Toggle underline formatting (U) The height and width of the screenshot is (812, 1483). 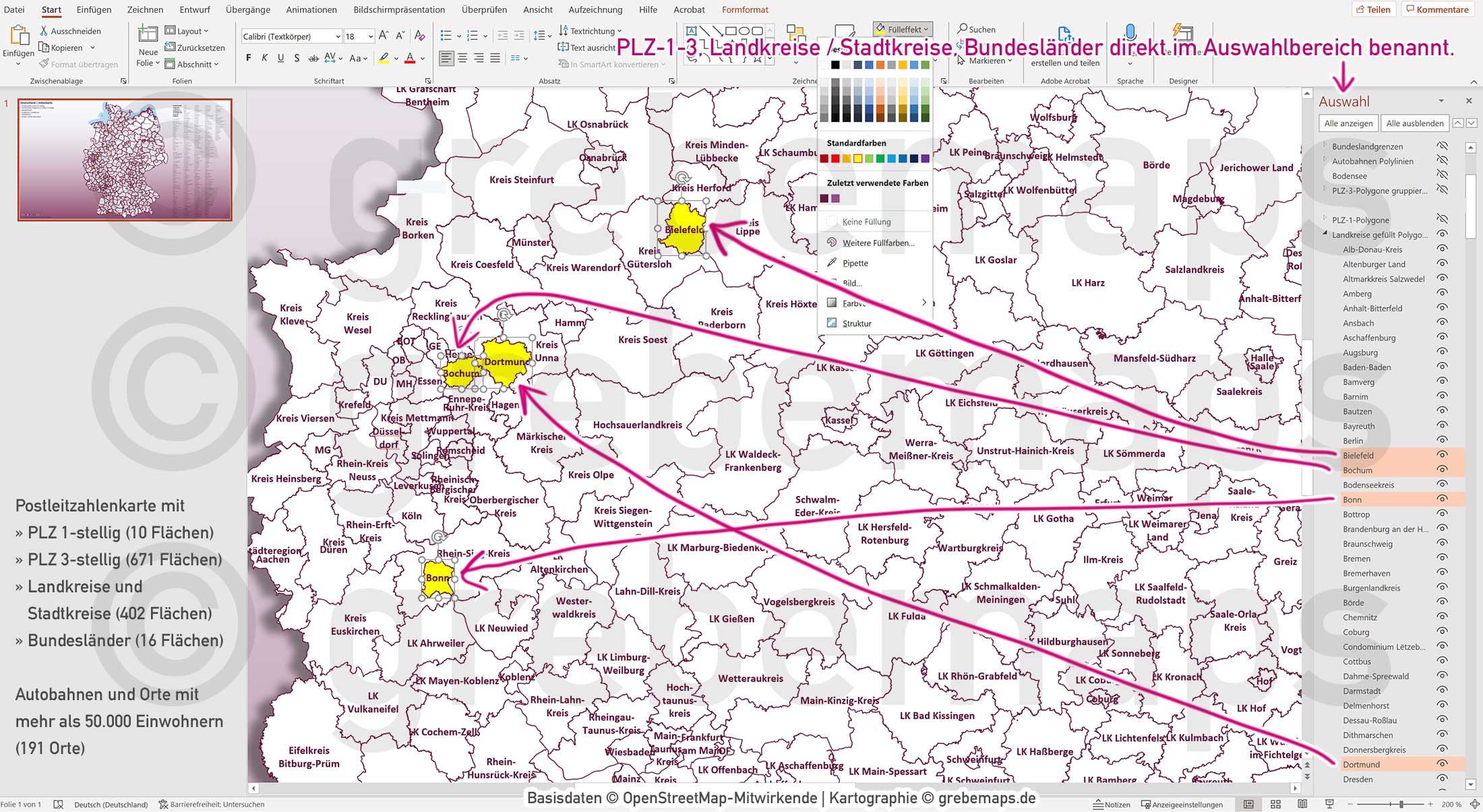coord(280,58)
